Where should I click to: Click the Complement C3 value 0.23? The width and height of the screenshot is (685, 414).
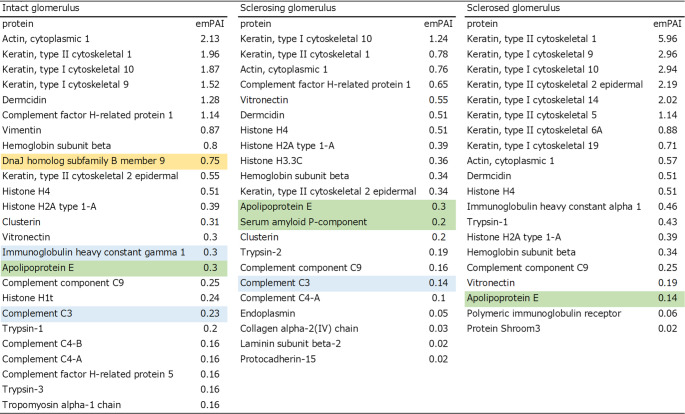click(210, 313)
